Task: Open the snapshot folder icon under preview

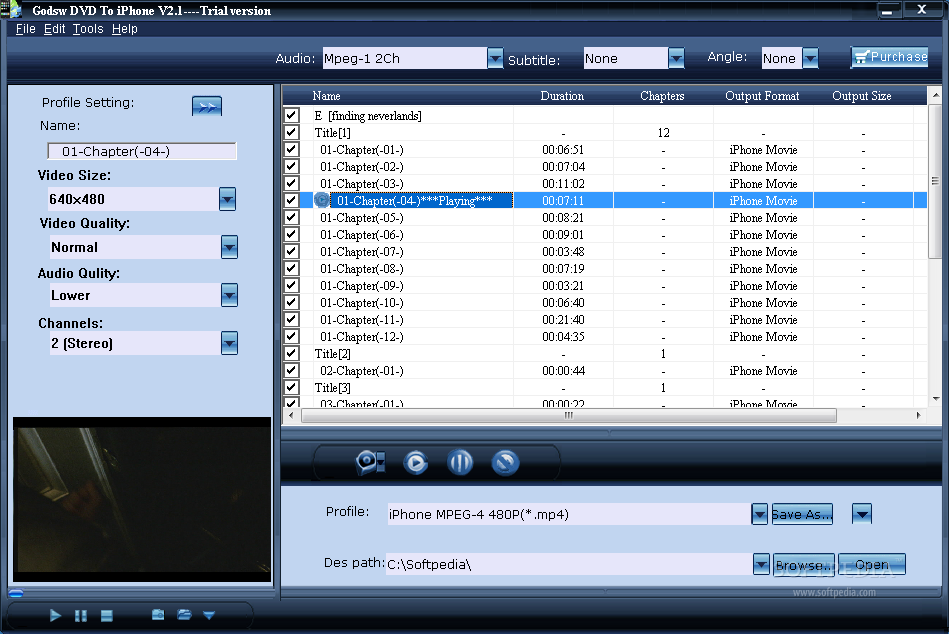Action: click(184, 615)
